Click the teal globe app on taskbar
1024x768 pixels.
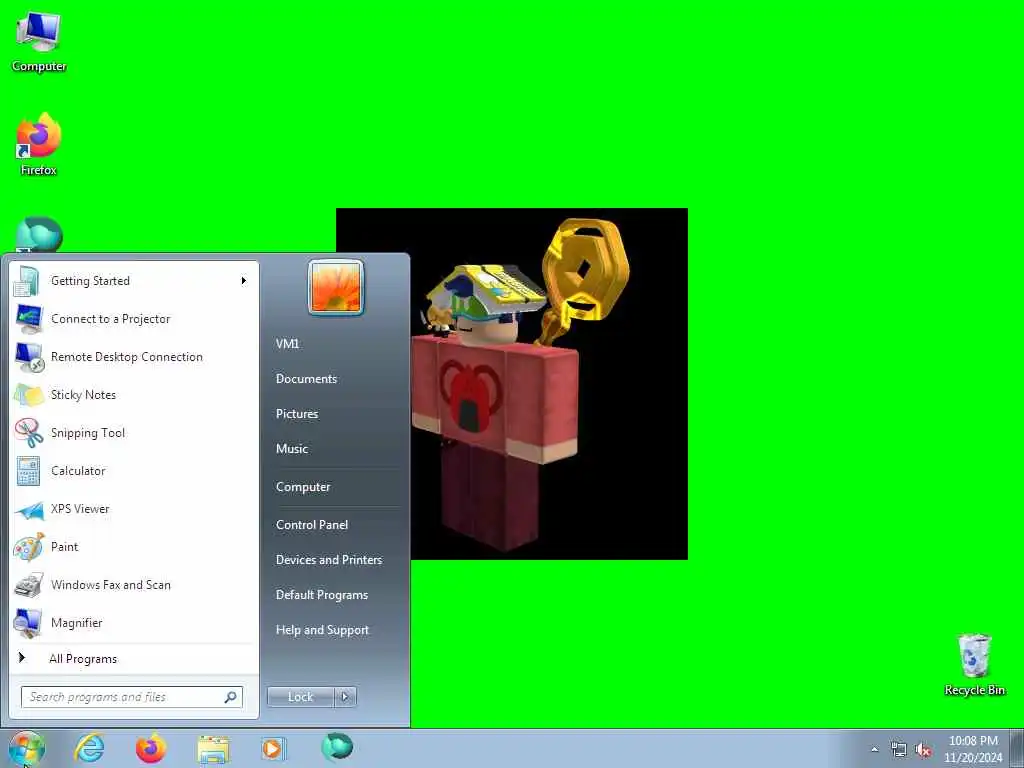pos(337,747)
